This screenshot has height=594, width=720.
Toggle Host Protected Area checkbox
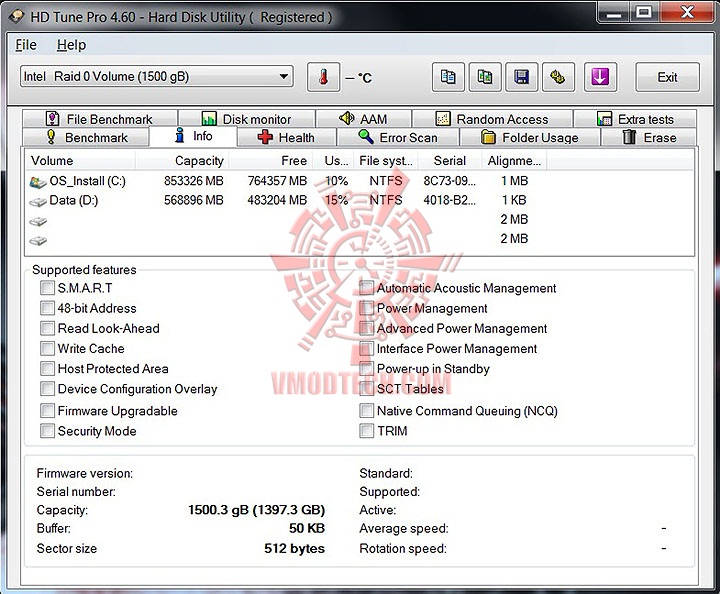[47, 369]
